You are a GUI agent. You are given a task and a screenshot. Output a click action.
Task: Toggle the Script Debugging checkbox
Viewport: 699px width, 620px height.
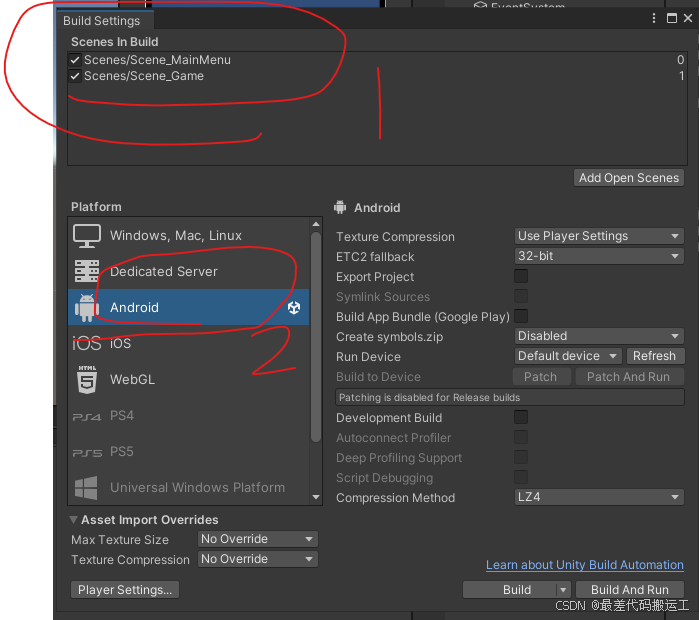[x=521, y=477]
